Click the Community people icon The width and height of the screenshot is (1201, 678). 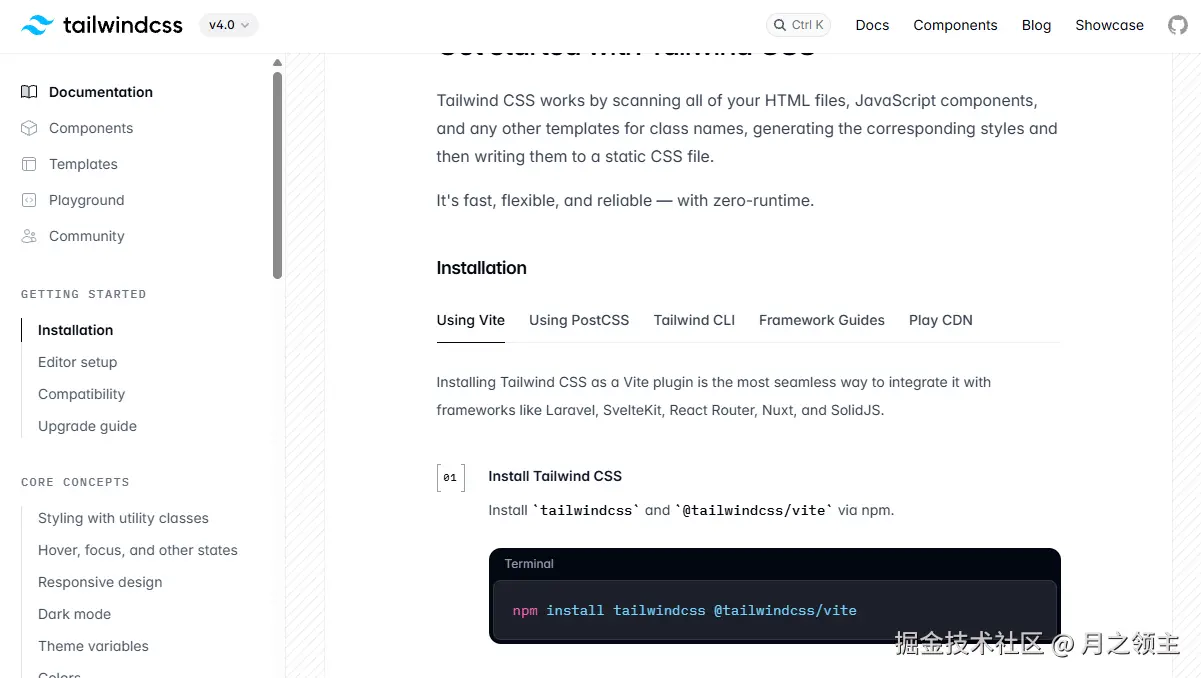29,236
